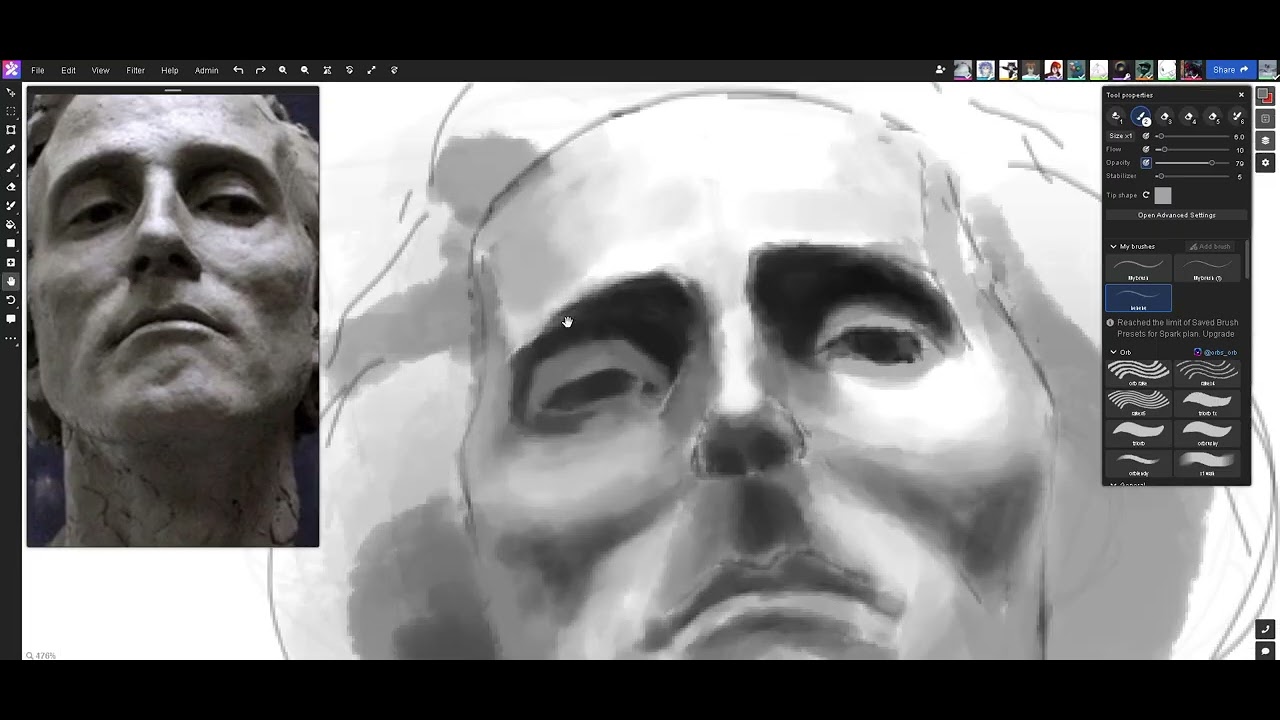
Task: Select the comment bubble tool
Action: point(11,319)
